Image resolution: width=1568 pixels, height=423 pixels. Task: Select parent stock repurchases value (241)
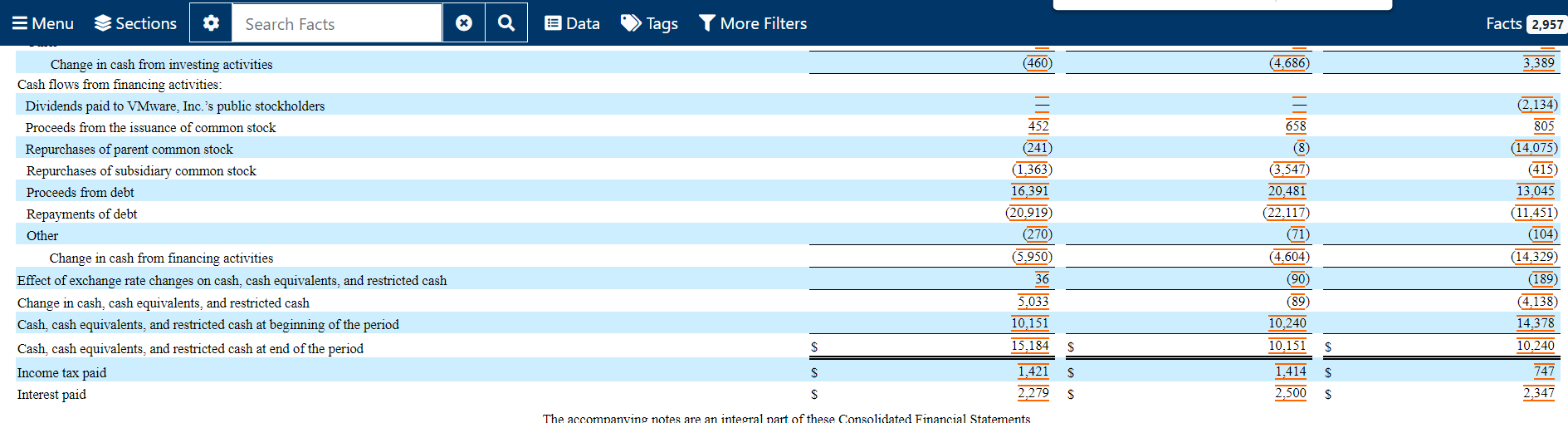click(1037, 147)
